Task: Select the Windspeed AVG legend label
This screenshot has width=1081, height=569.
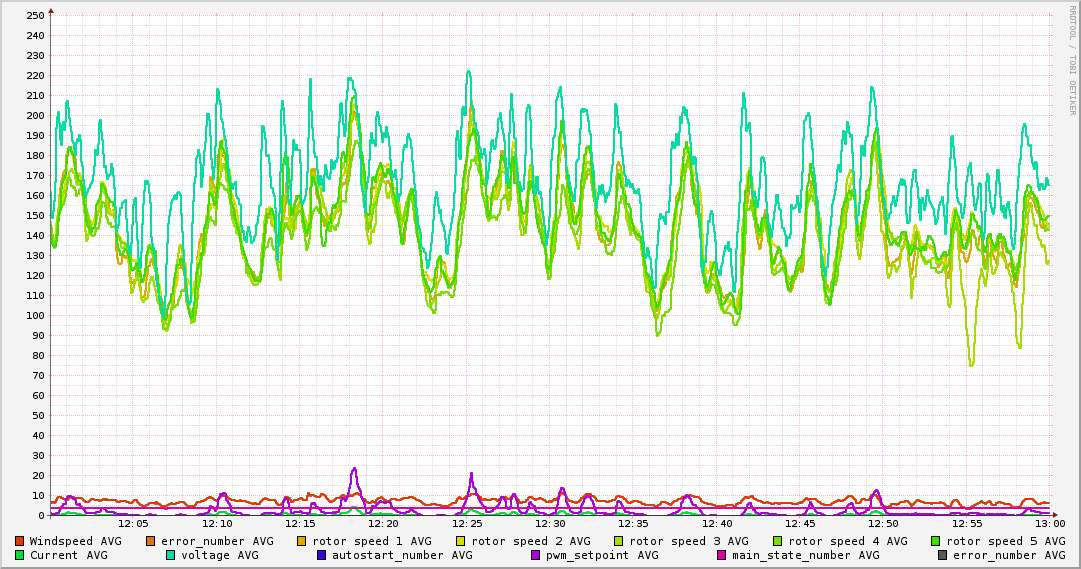Action: (75, 541)
